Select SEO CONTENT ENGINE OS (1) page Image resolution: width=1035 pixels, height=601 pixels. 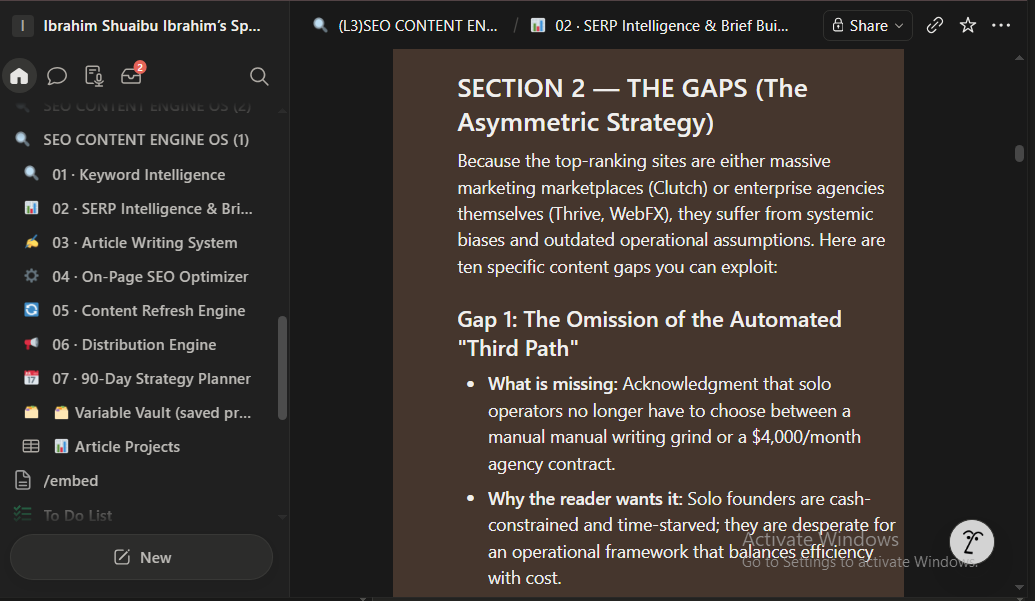(x=146, y=140)
